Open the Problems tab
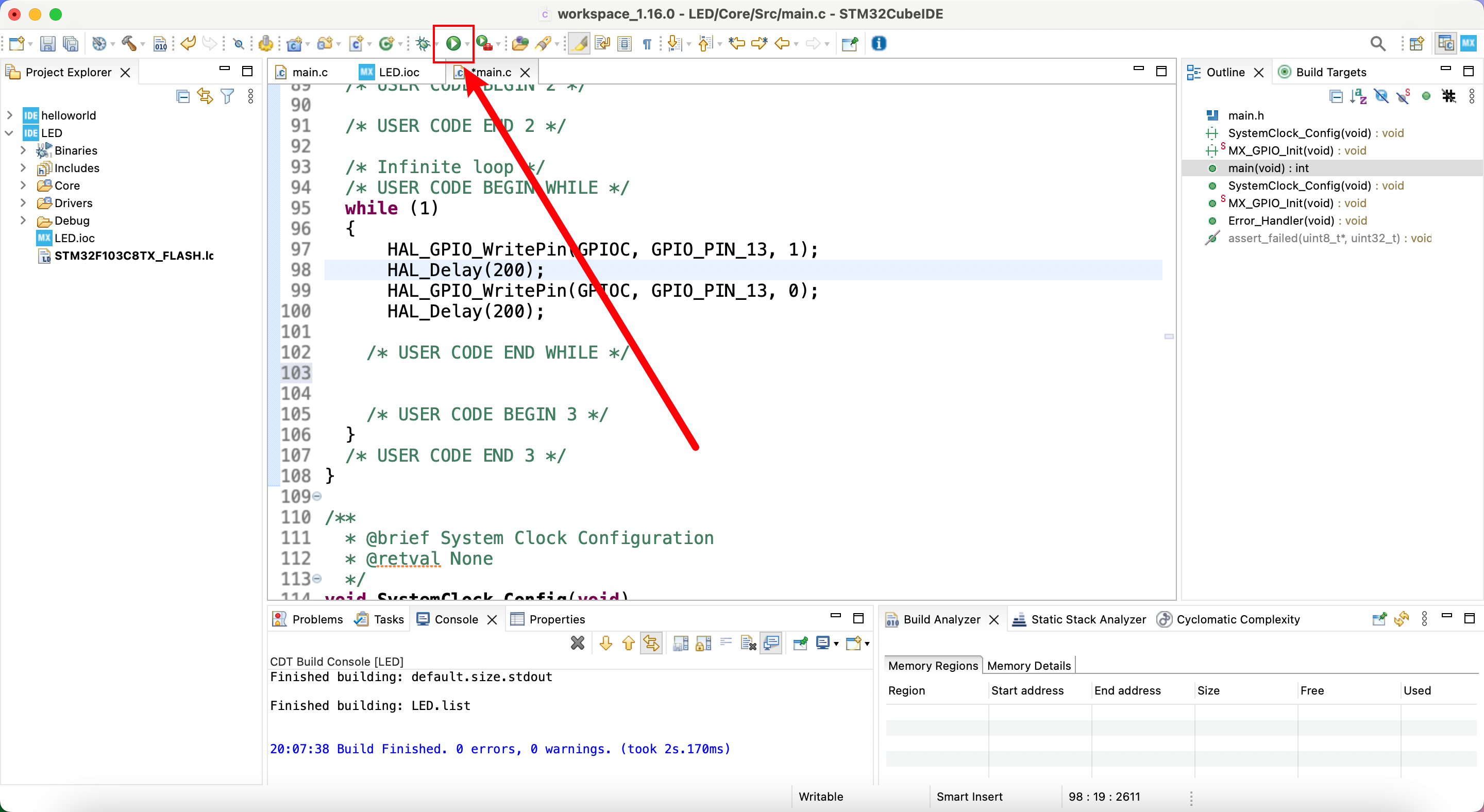The image size is (1484, 812). [x=308, y=619]
